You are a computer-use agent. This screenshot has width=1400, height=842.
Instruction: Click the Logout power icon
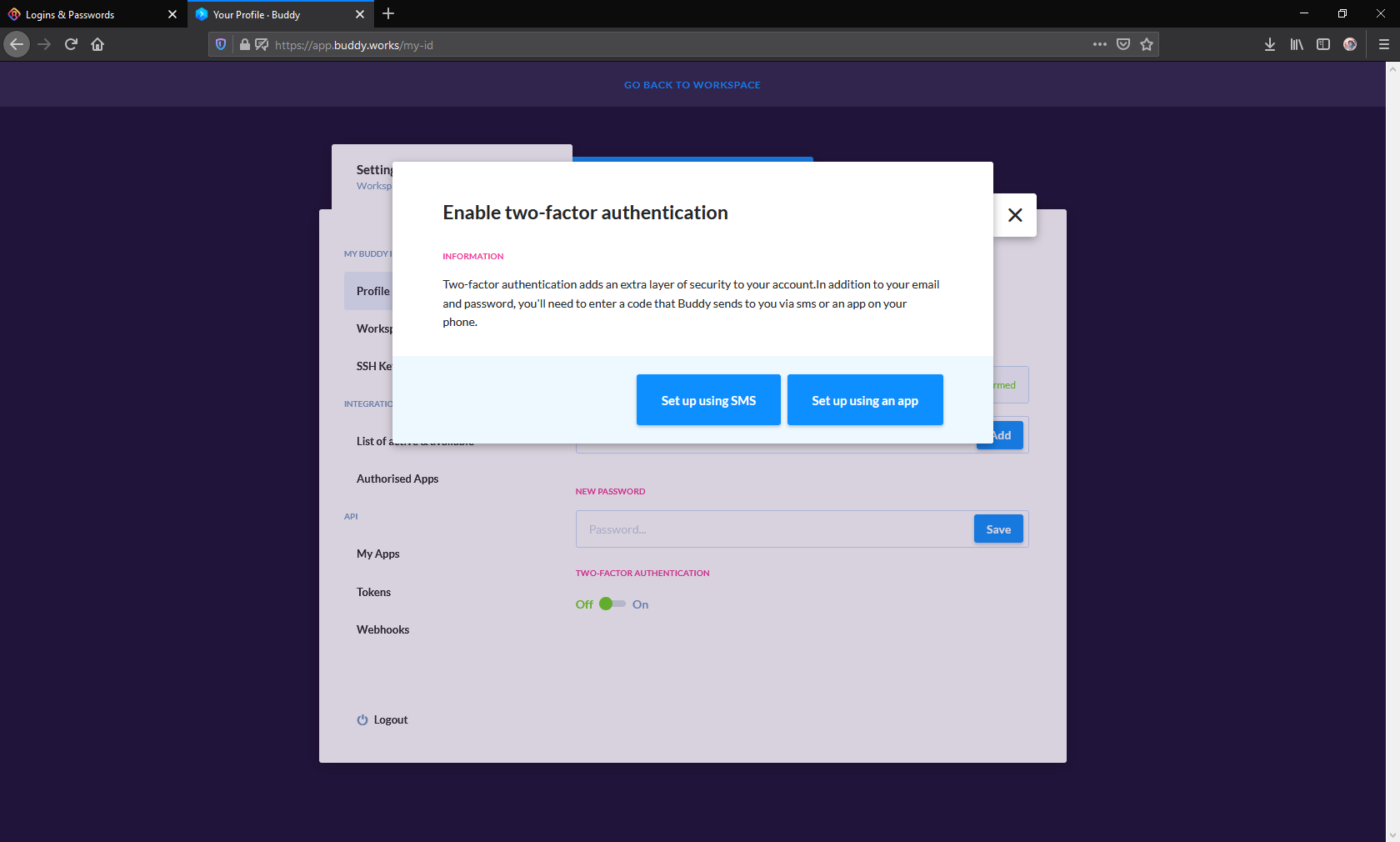pyautogui.click(x=362, y=719)
